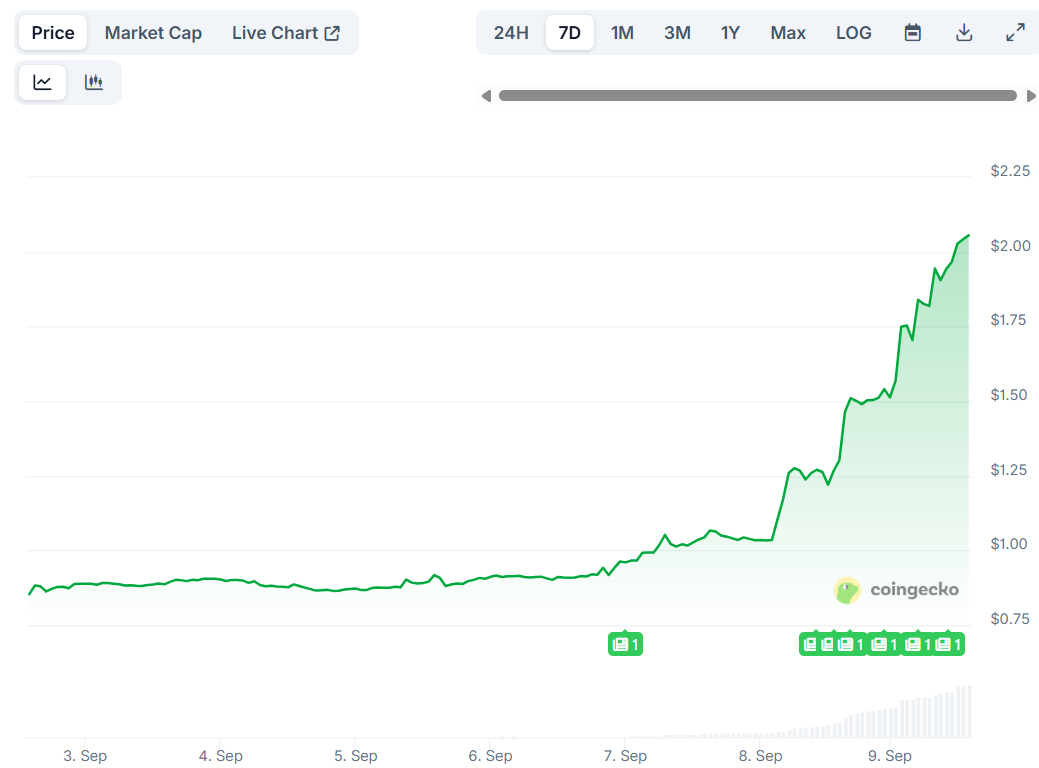Click the 8. Sep date label
This screenshot has width=1039, height=768.
[x=760, y=756]
